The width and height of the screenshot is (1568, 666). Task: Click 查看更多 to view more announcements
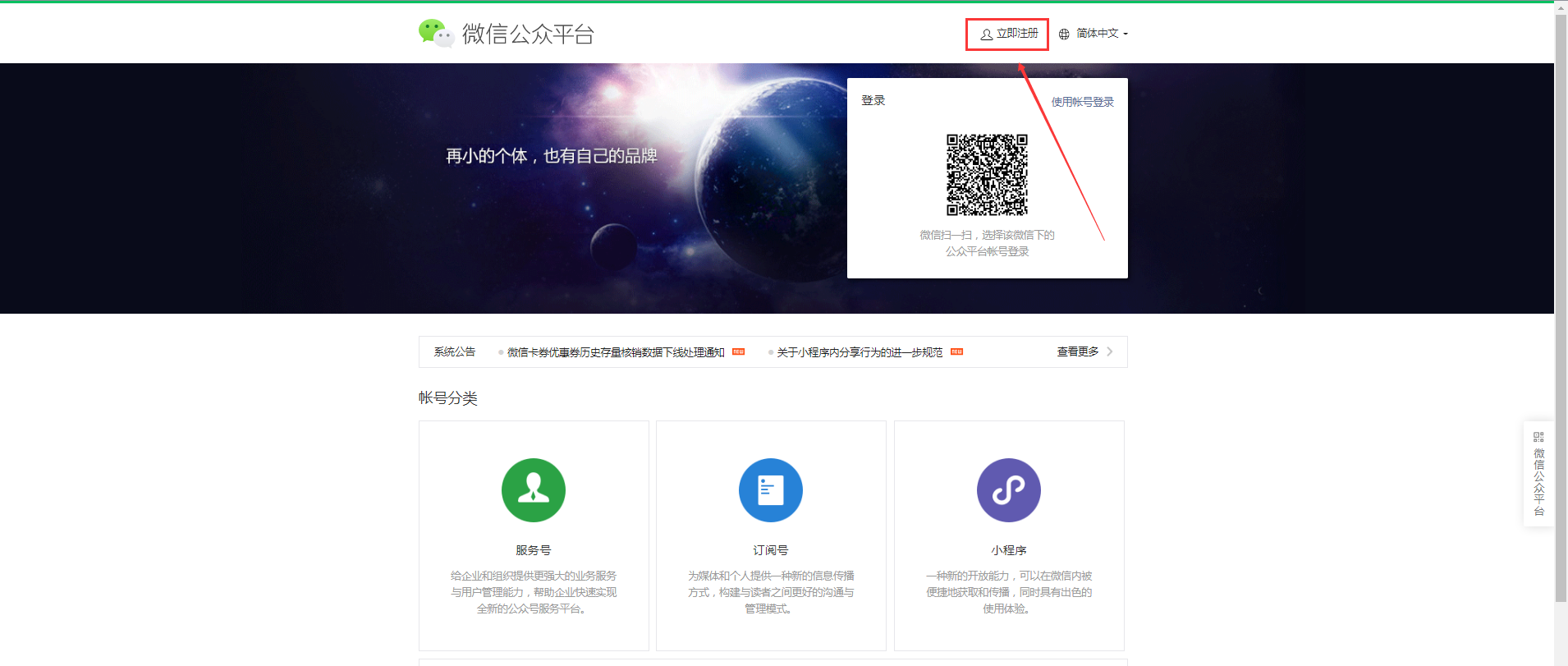pos(1077,351)
